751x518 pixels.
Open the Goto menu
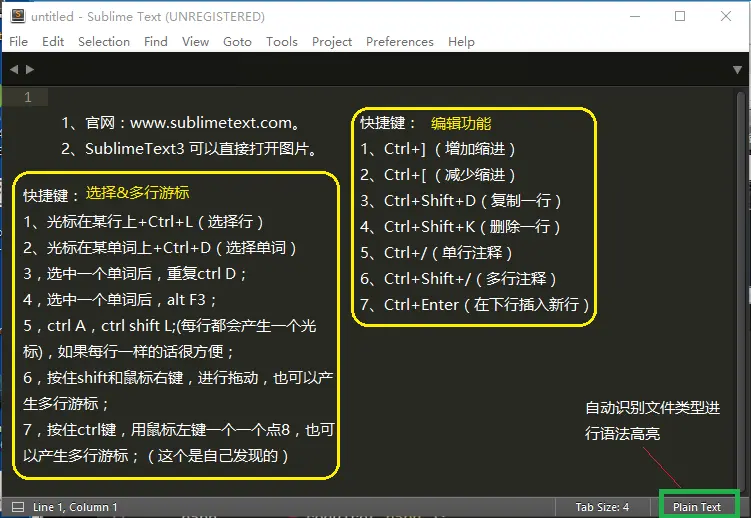coord(237,42)
